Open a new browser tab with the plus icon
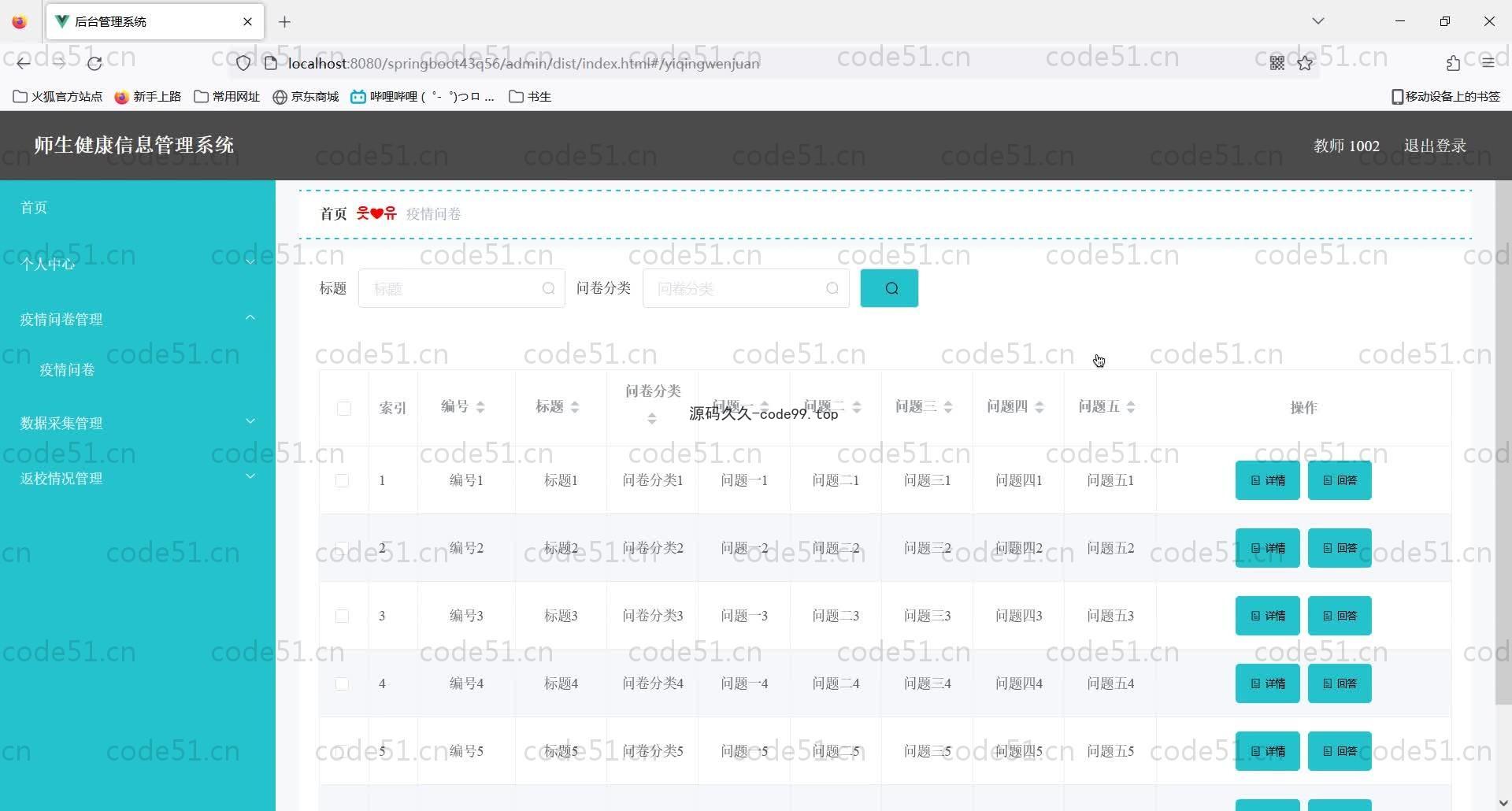The image size is (1512, 811). pyautogui.click(x=285, y=22)
